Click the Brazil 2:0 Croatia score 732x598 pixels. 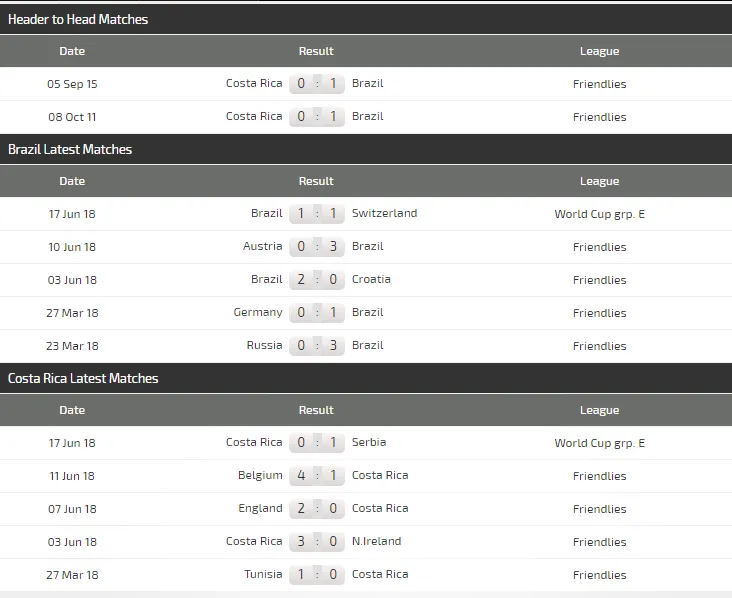pyautogui.click(x=317, y=279)
